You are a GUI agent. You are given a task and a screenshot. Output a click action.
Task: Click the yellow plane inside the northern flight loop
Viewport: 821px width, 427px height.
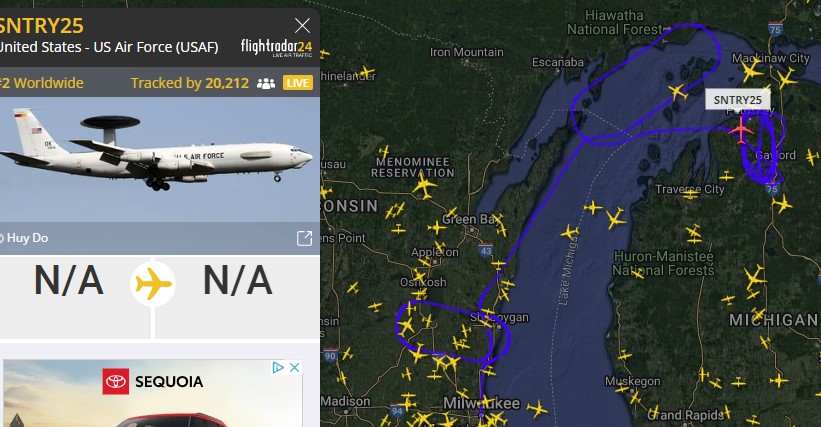pyautogui.click(x=678, y=92)
